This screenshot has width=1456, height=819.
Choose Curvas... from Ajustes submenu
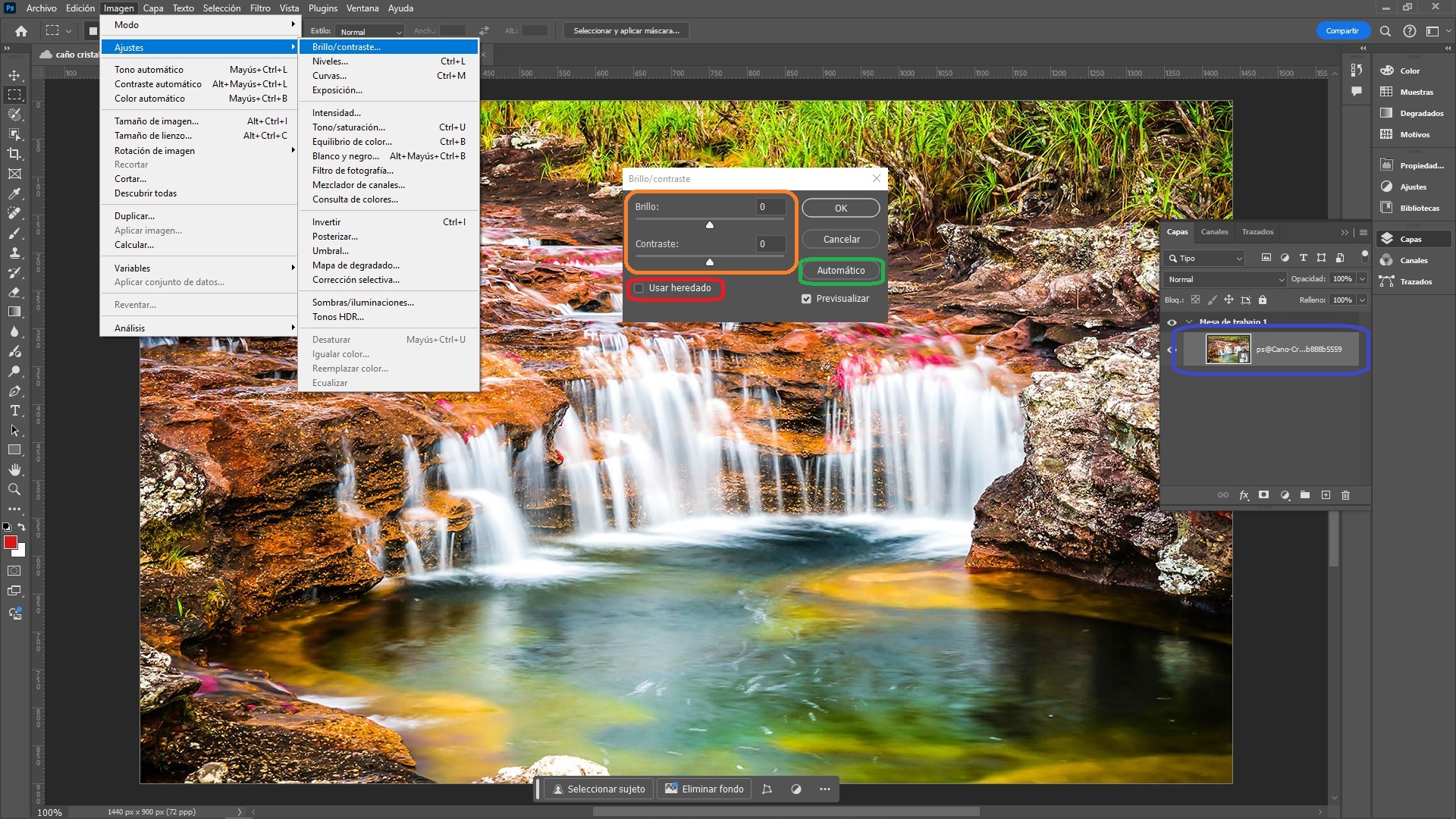point(389,76)
